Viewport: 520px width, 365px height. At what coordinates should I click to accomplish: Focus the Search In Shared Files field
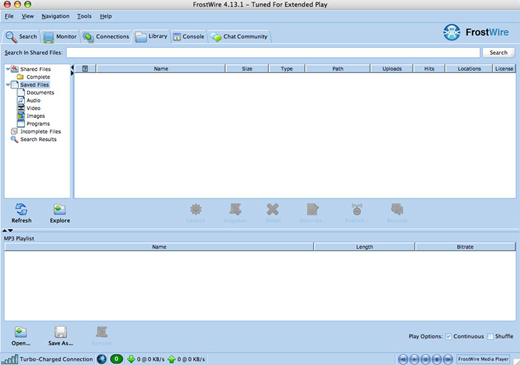(x=273, y=53)
